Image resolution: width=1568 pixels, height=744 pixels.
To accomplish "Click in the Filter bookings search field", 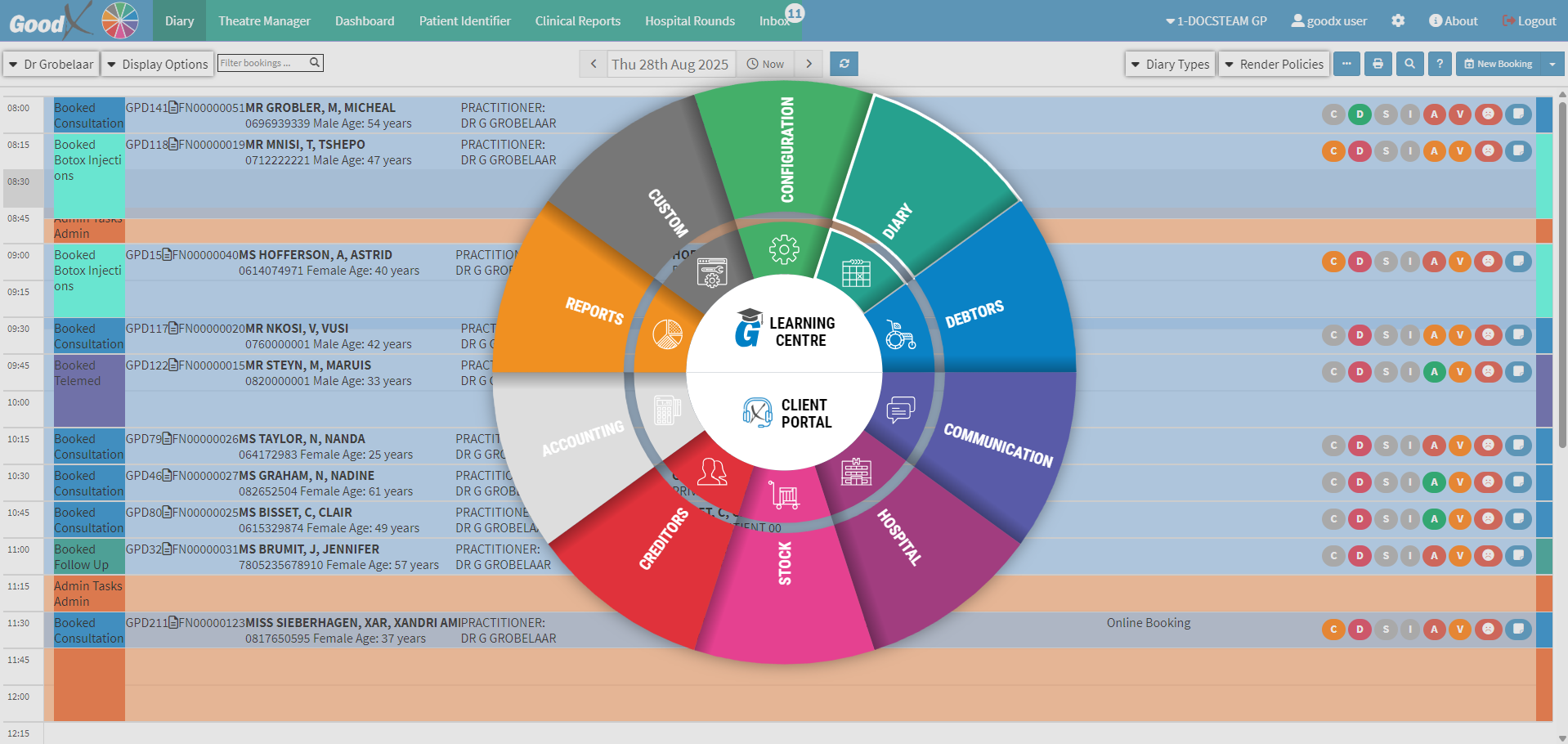I will tap(262, 63).
